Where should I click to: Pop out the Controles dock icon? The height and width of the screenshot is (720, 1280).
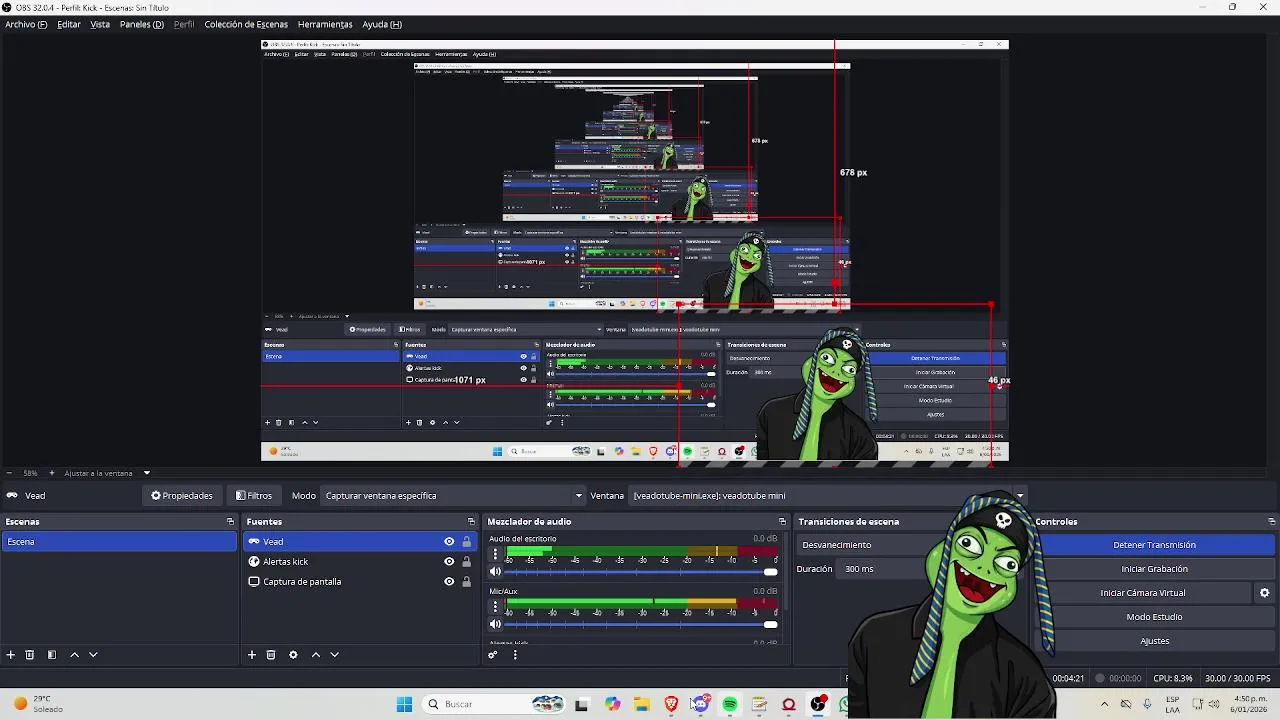(x=1272, y=522)
